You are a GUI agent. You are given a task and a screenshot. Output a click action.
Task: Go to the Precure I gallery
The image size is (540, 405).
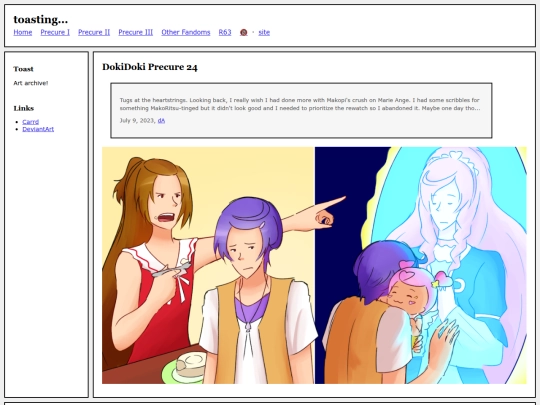[x=55, y=32]
